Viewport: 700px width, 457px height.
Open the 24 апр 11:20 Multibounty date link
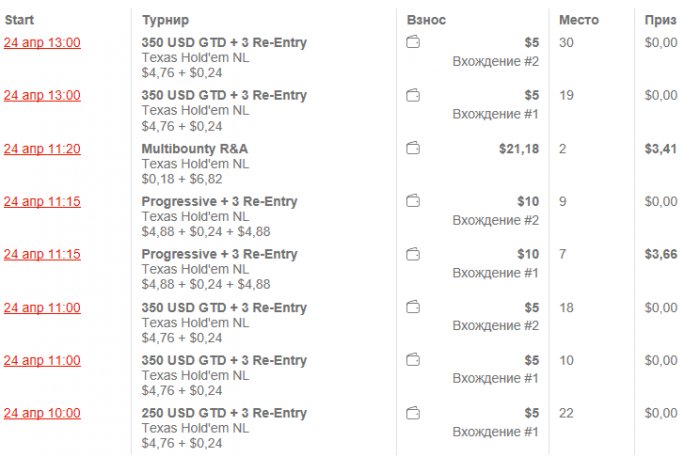[x=42, y=149]
